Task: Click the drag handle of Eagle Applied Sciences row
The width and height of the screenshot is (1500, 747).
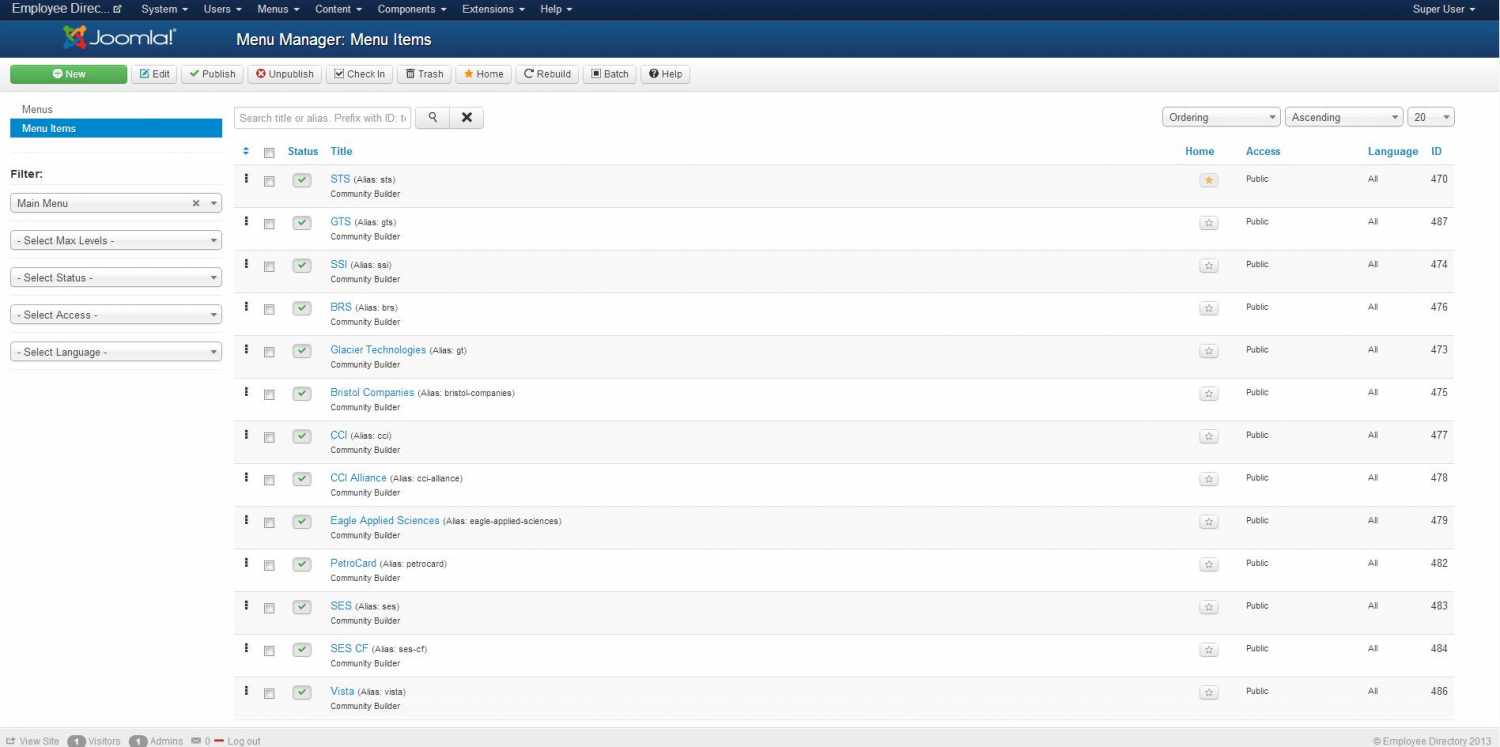Action: [x=246, y=521]
